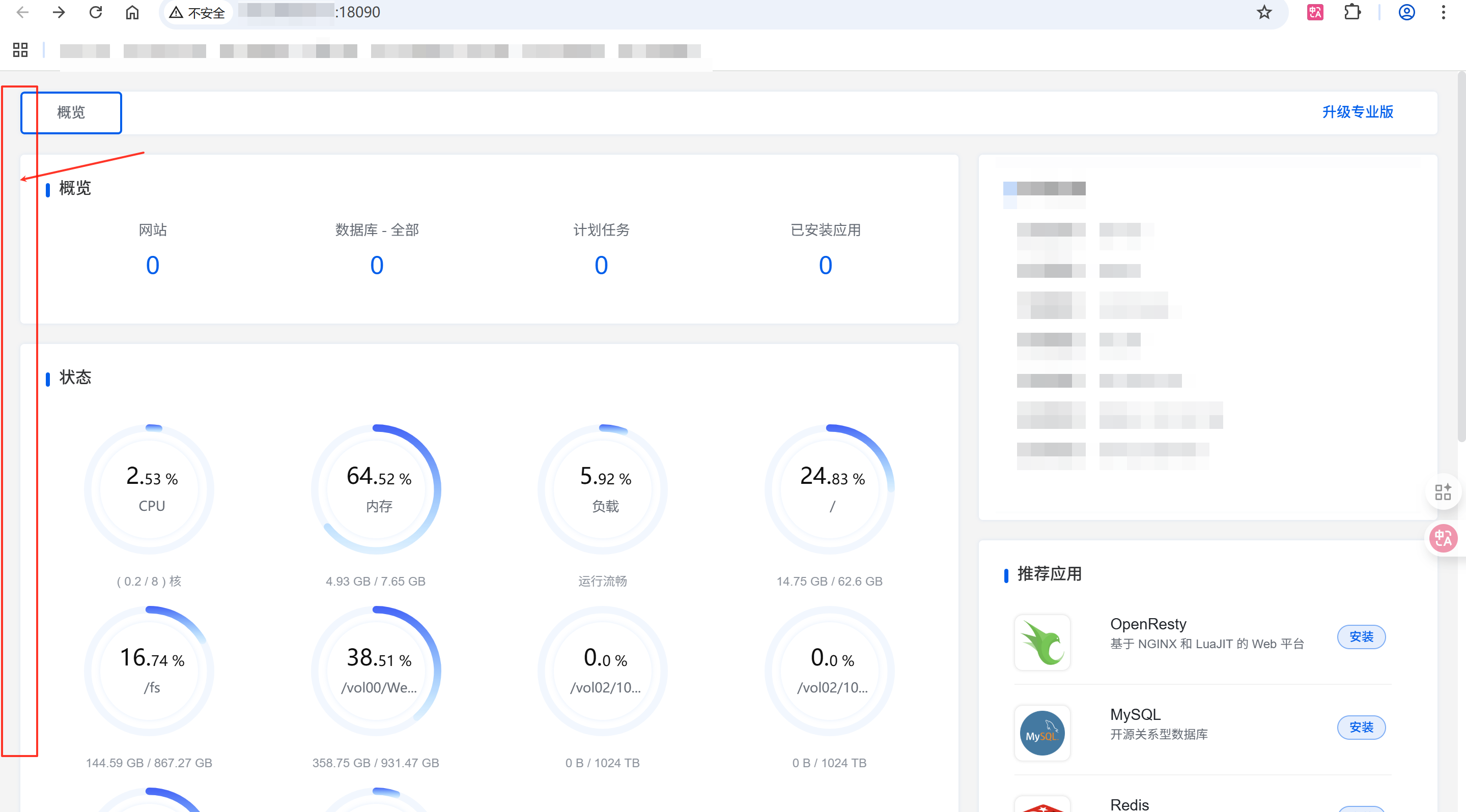Install the OpenResty app

click(1361, 637)
